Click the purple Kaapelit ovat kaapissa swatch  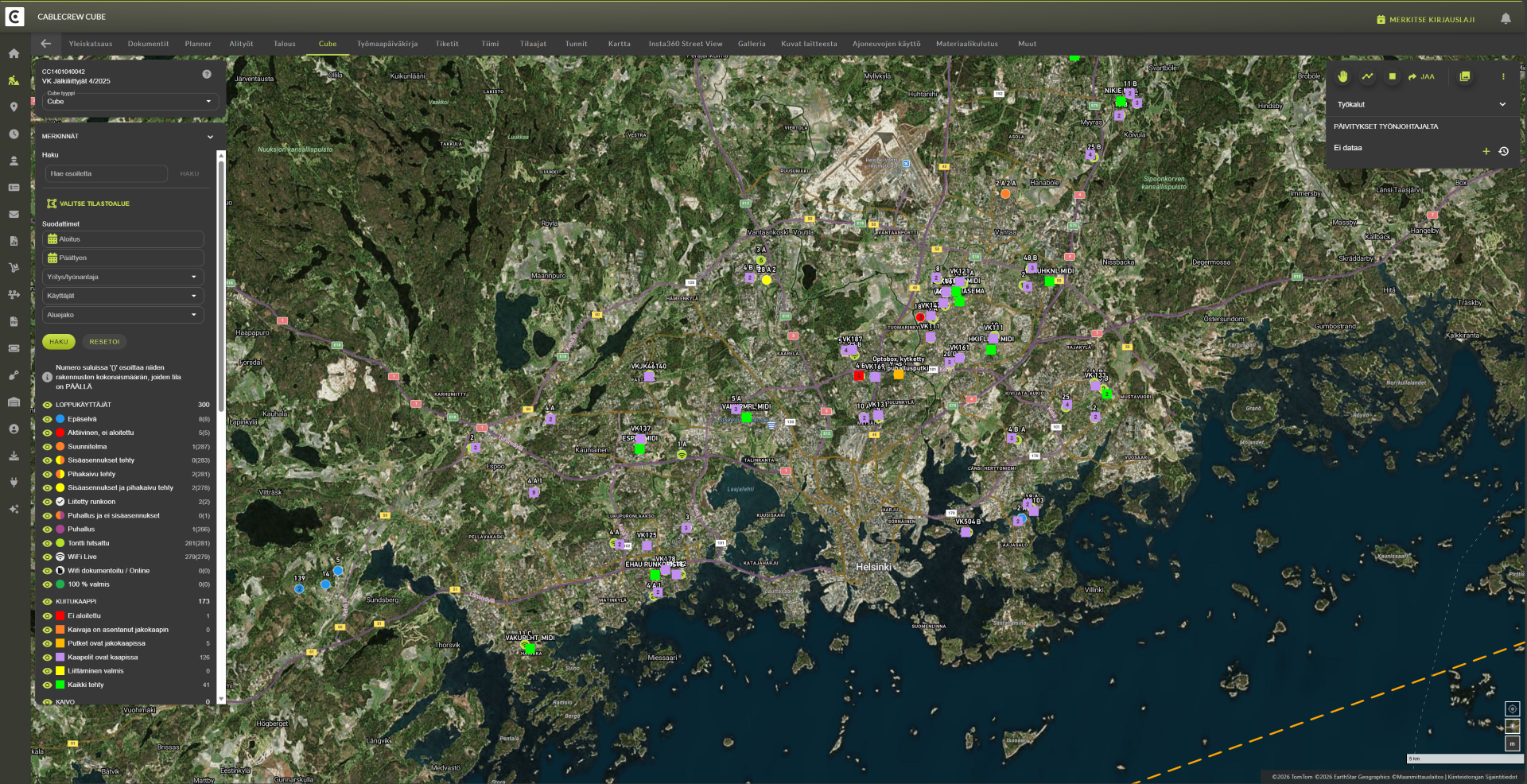pyautogui.click(x=60, y=658)
